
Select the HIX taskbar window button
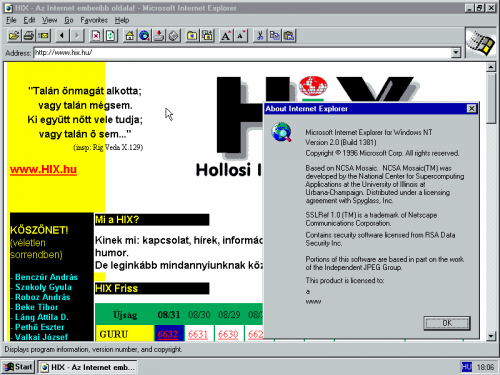pyautogui.click(x=87, y=367)
